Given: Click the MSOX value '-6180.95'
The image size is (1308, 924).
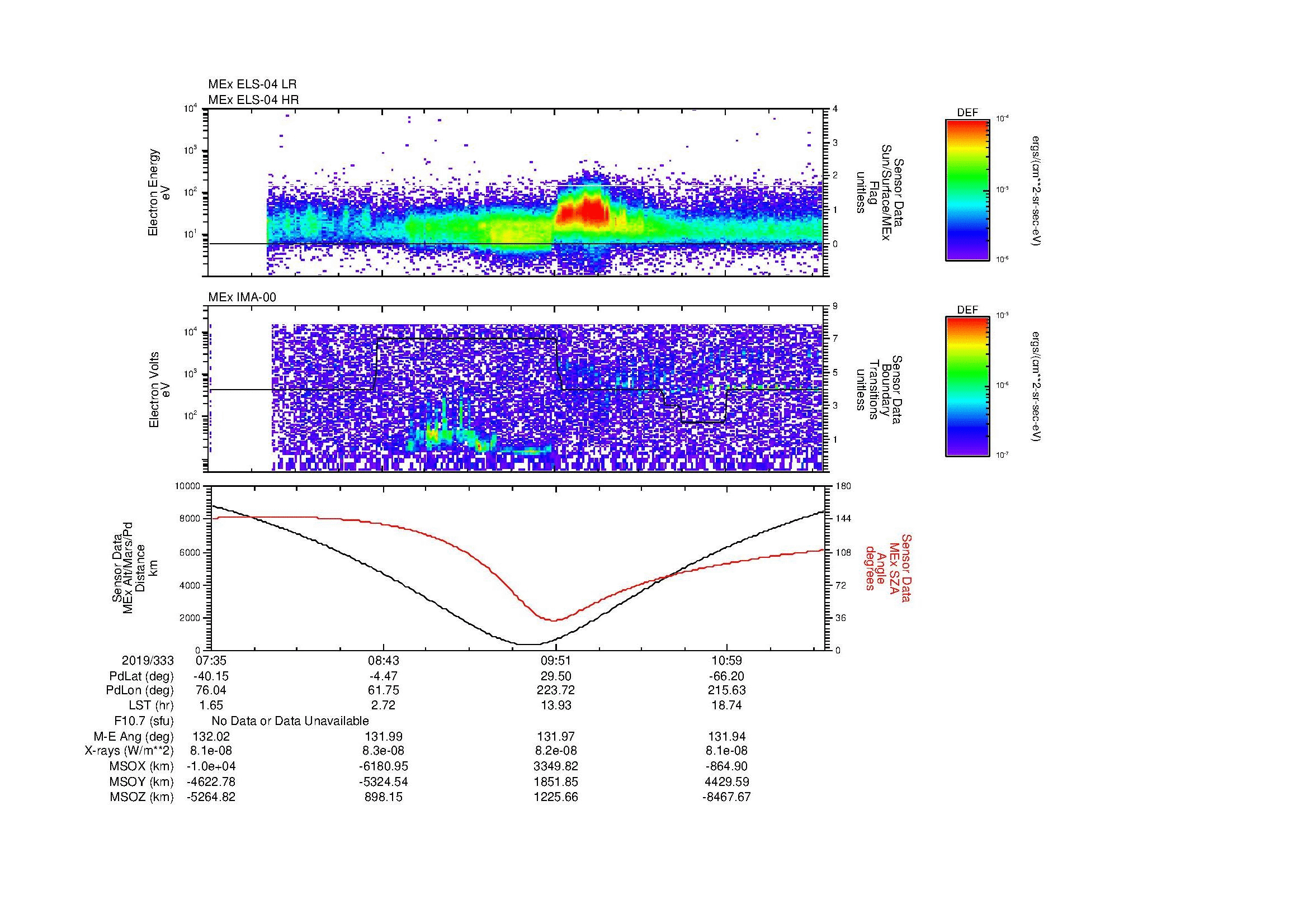Looking at the screenshot, I should 384,766.
